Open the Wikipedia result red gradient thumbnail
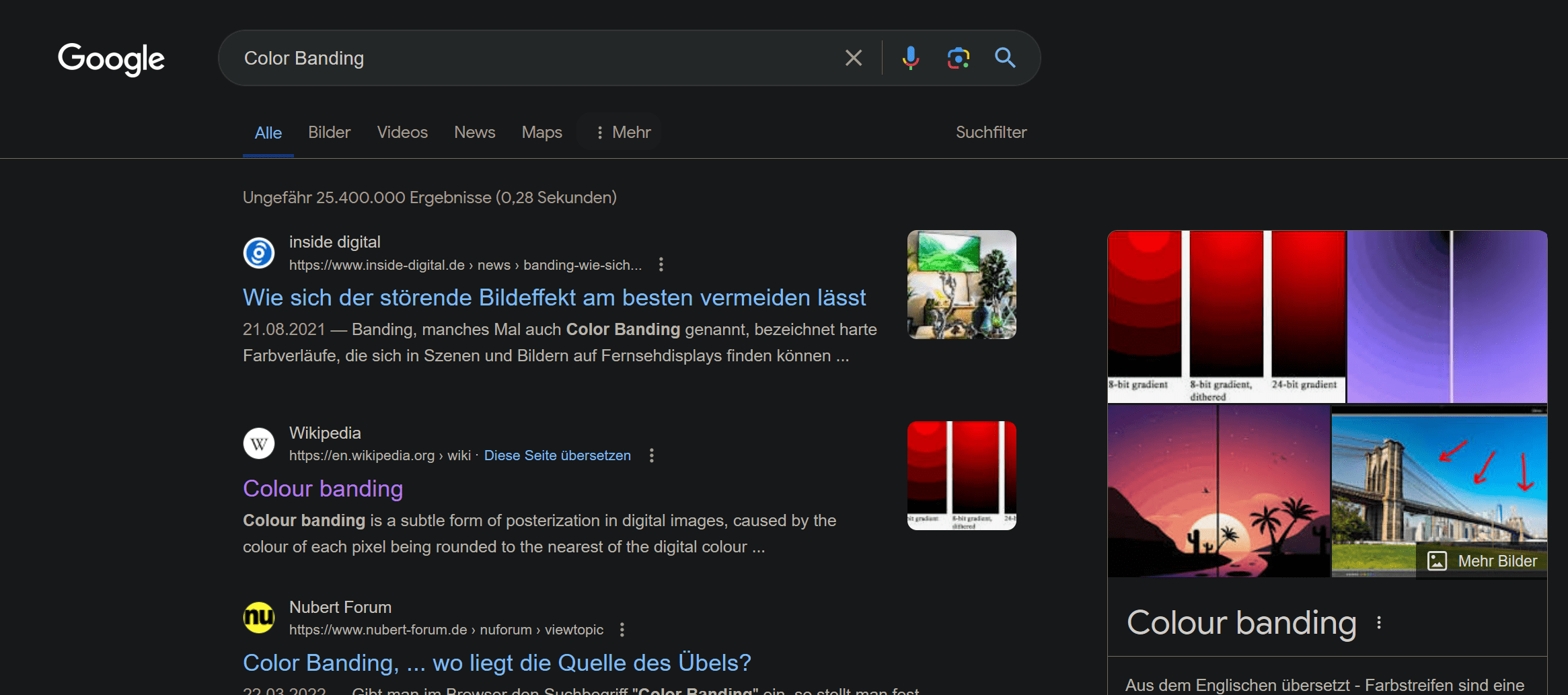This screenshot has height=695, width=1568. (962, 476)
